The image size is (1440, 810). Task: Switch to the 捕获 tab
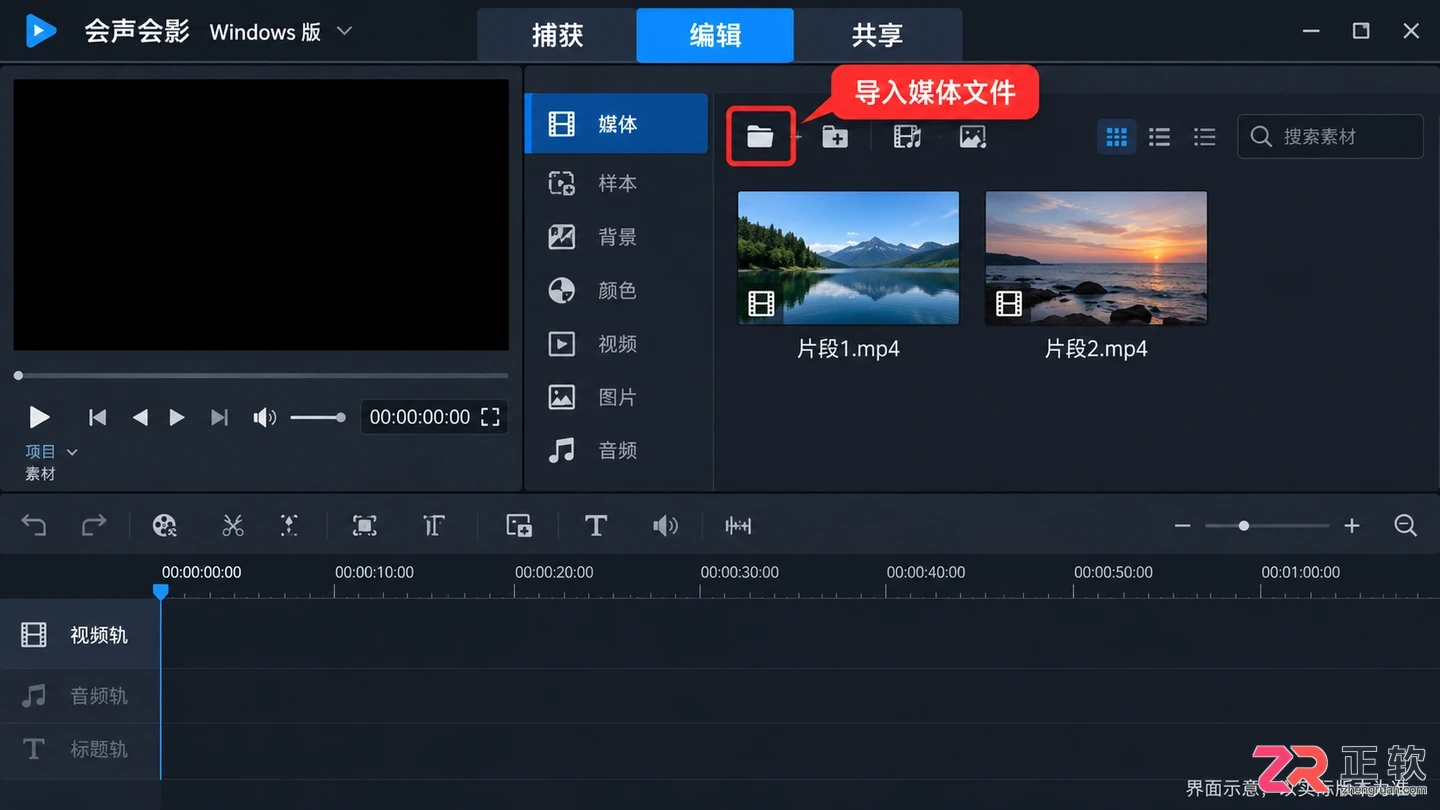[x=557, y=35]
